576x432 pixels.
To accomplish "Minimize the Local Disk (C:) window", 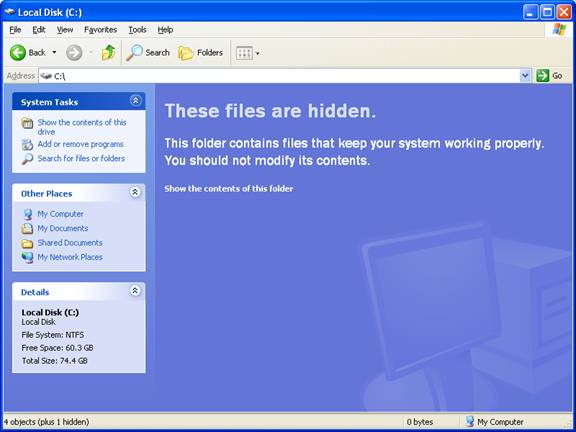I will 529,12.
